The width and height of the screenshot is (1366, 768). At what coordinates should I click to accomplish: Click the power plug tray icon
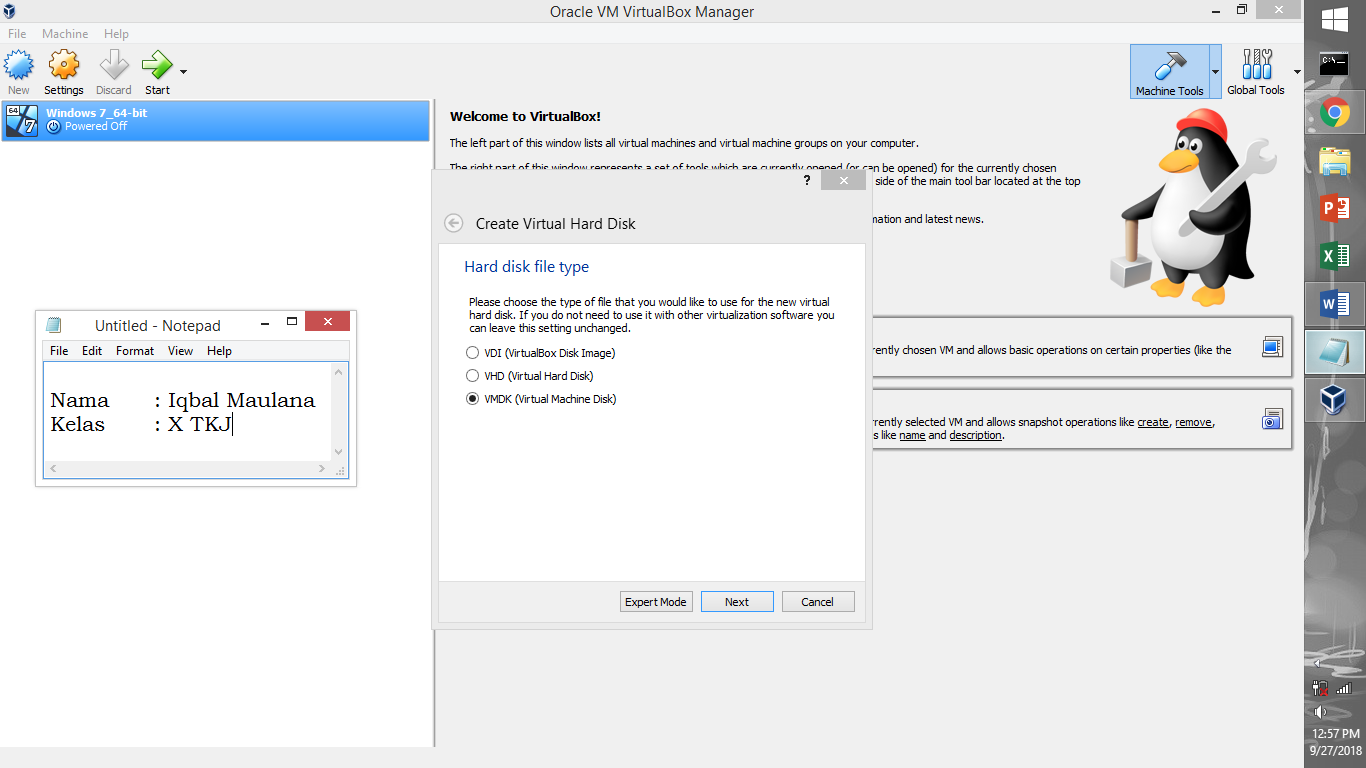pyautogui.click(x=1320, y=688)
